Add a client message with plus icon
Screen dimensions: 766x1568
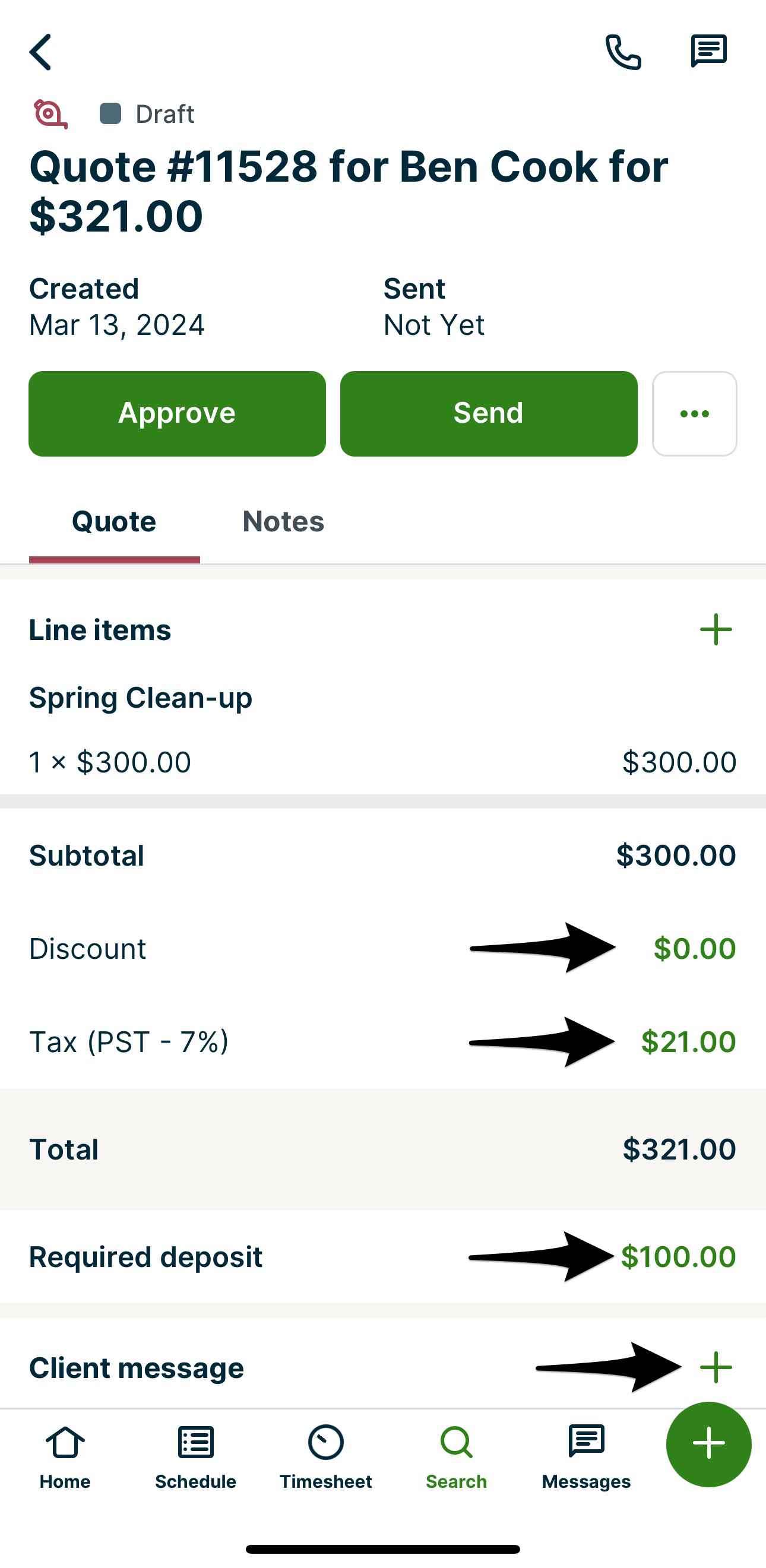point(716,1368)
